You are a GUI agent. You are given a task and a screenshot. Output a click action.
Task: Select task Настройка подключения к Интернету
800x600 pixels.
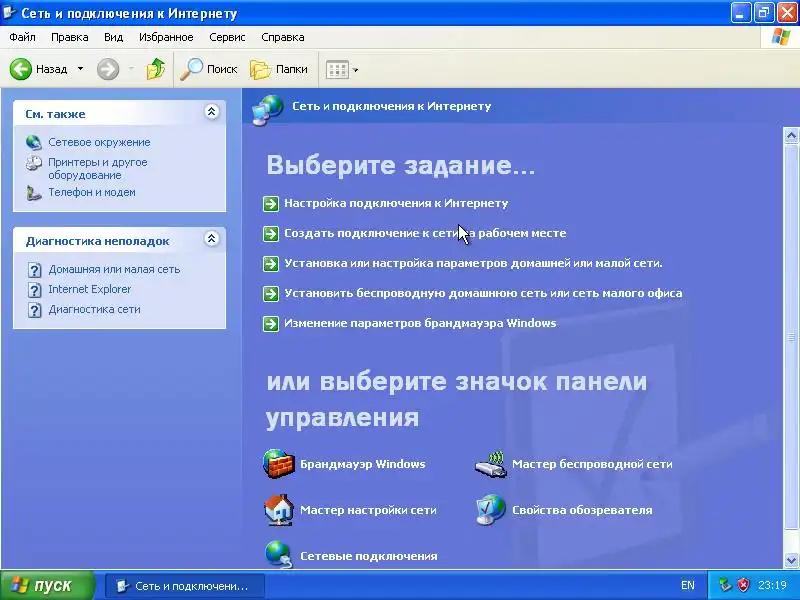[396, 203]
